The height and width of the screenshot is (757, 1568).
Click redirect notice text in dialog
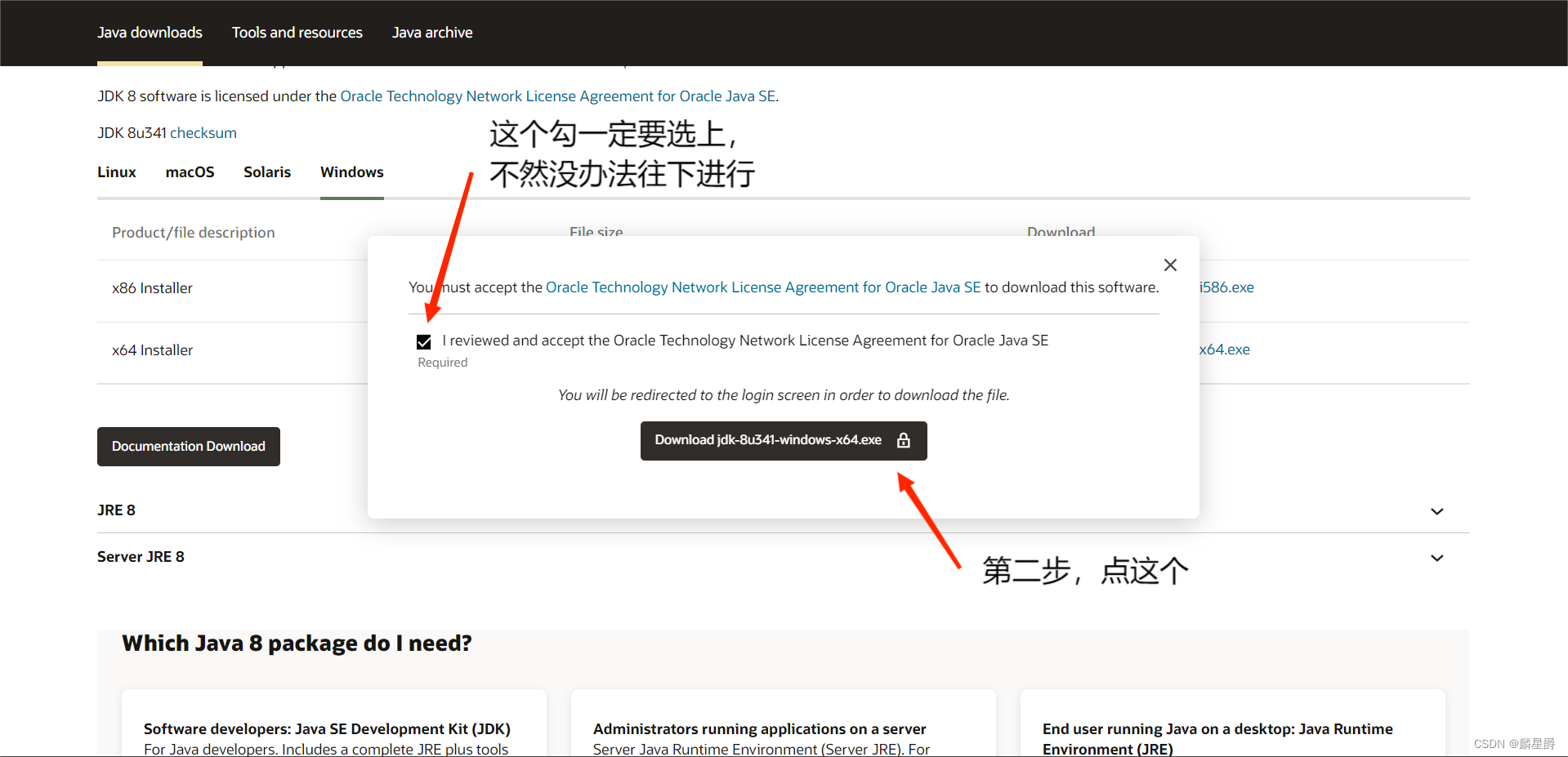coord(784,395)
